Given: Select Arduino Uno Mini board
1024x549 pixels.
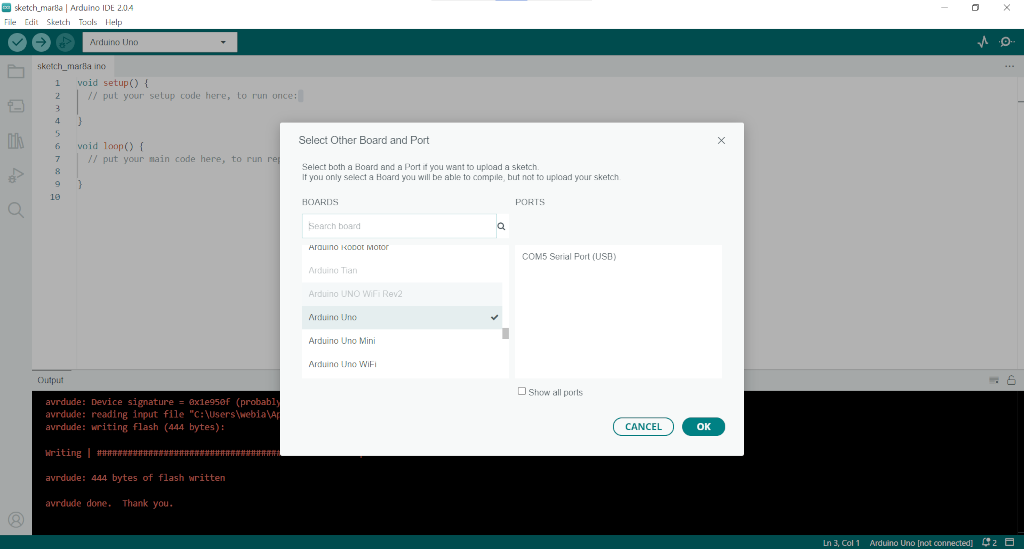Looking at the screenshot, I should pyautogui.click(x=402, y=341).
